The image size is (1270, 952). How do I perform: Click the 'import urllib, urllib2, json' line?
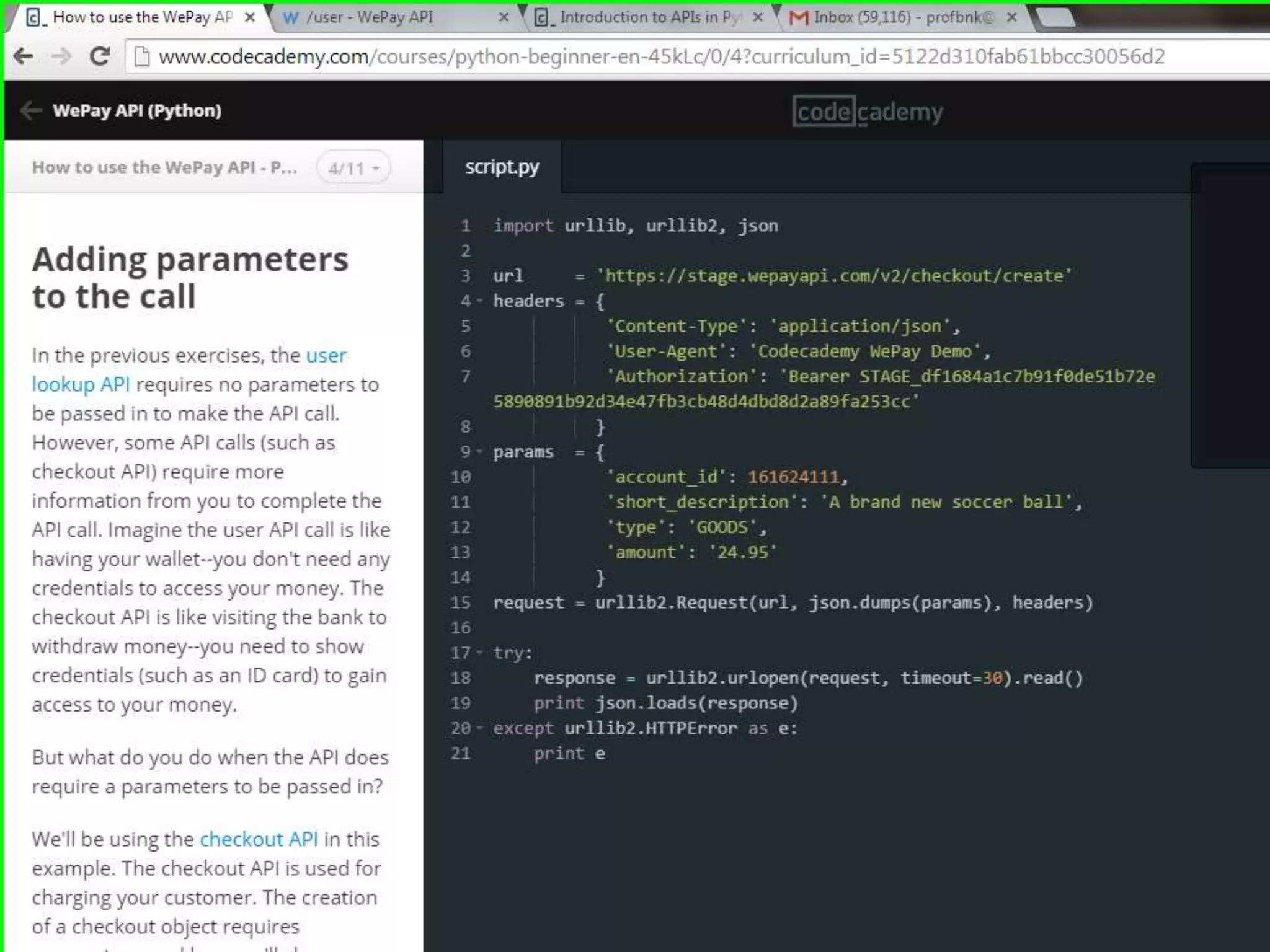[x=636, y=226]
